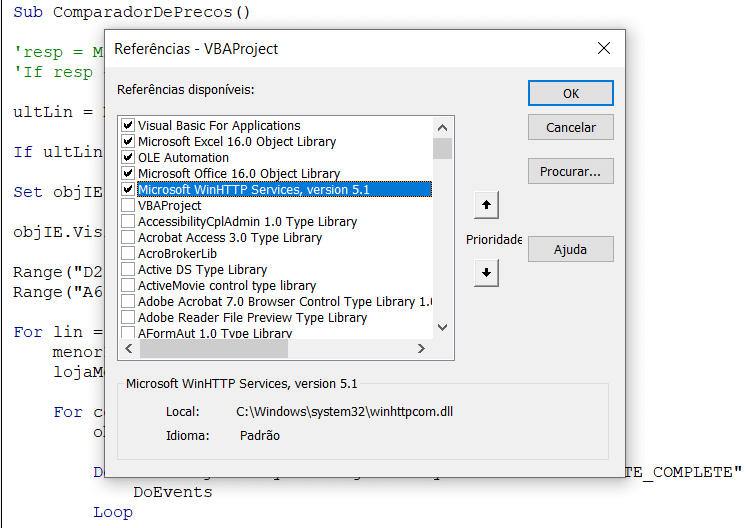Check Acrobat Access 3.0 Type Library
Screen dimensions: 746x528
pyautogui.click(x=128, y=237)
